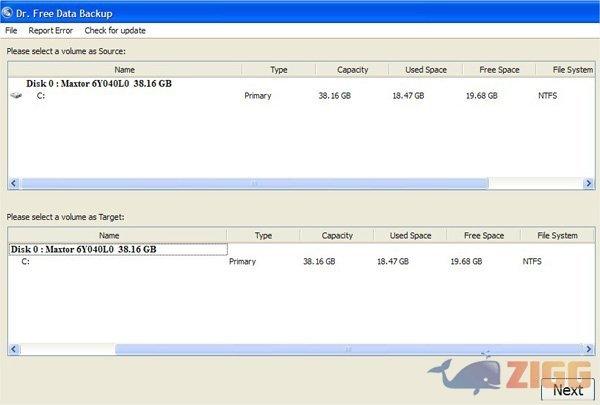Choose C: volume in the target list
The image size is (600, 405).
point(26,261)
